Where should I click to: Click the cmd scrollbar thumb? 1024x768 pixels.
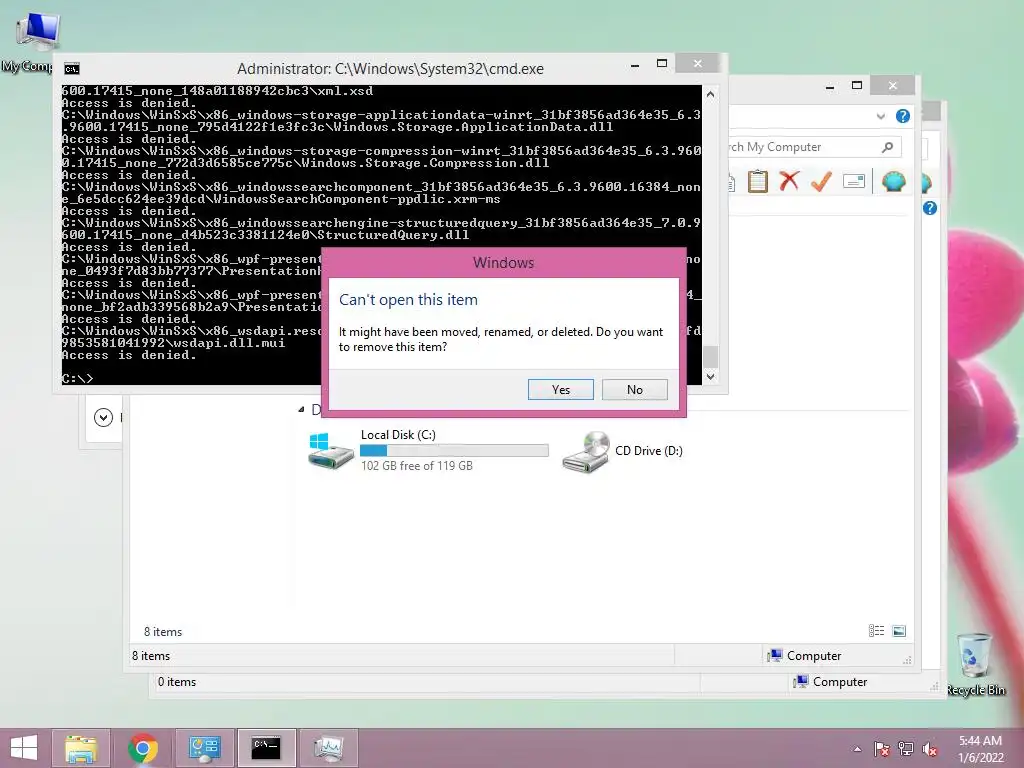point(711,357)
